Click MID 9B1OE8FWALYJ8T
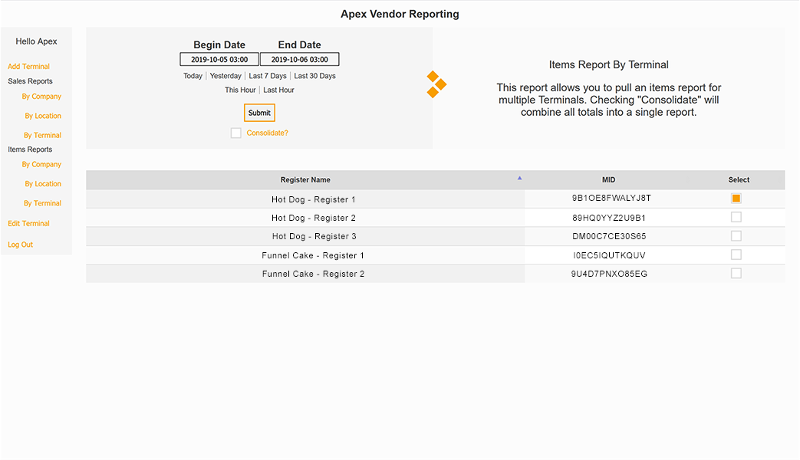Viewport: 800px width, 460px height. click(611, 198)
